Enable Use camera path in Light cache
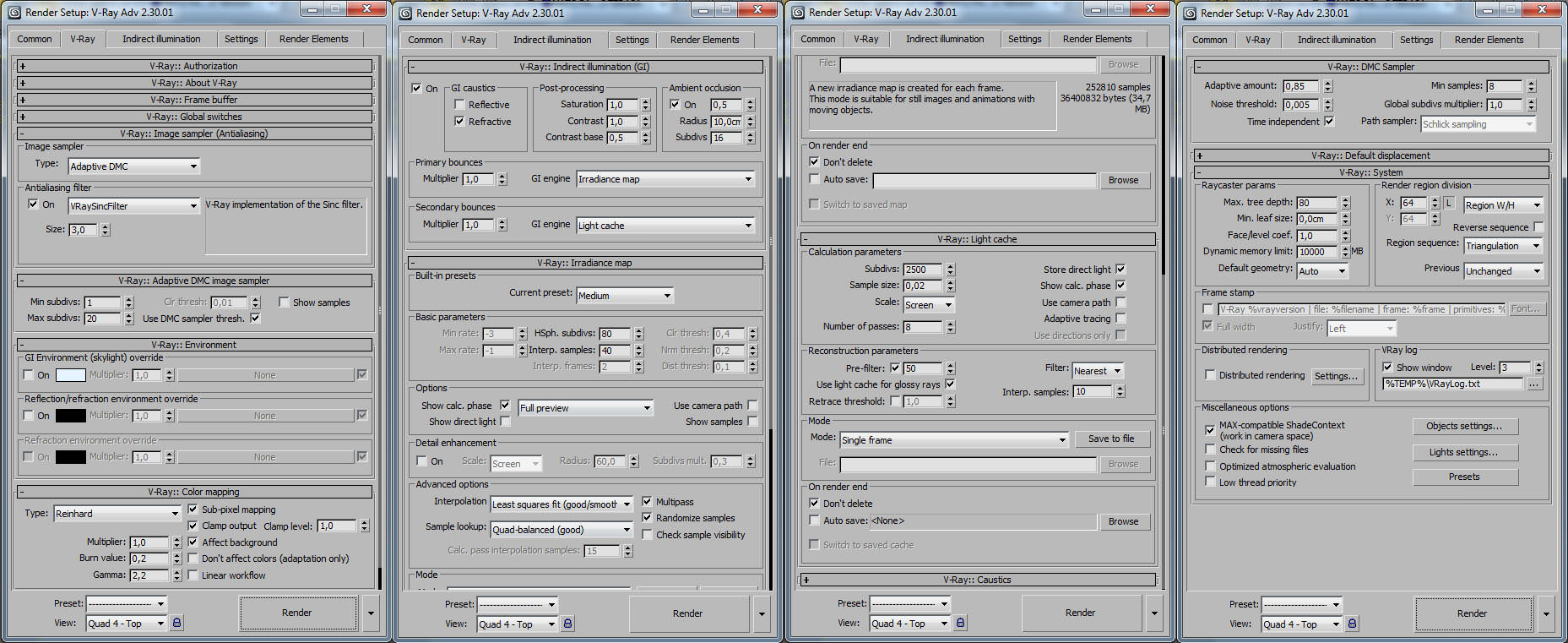 coord(1120,302)
